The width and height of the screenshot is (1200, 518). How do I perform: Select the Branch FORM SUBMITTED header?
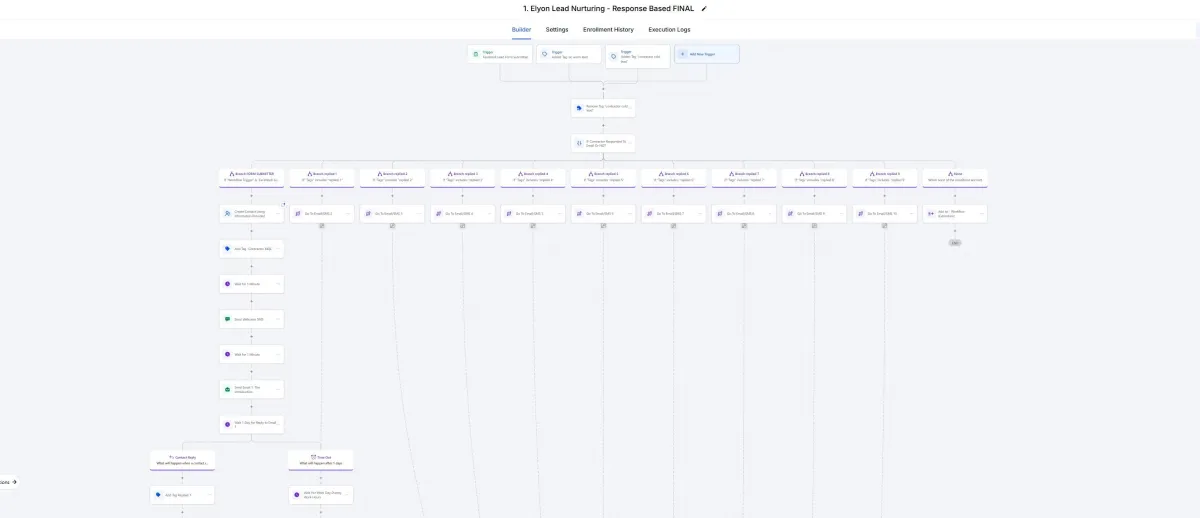[252, 176]
